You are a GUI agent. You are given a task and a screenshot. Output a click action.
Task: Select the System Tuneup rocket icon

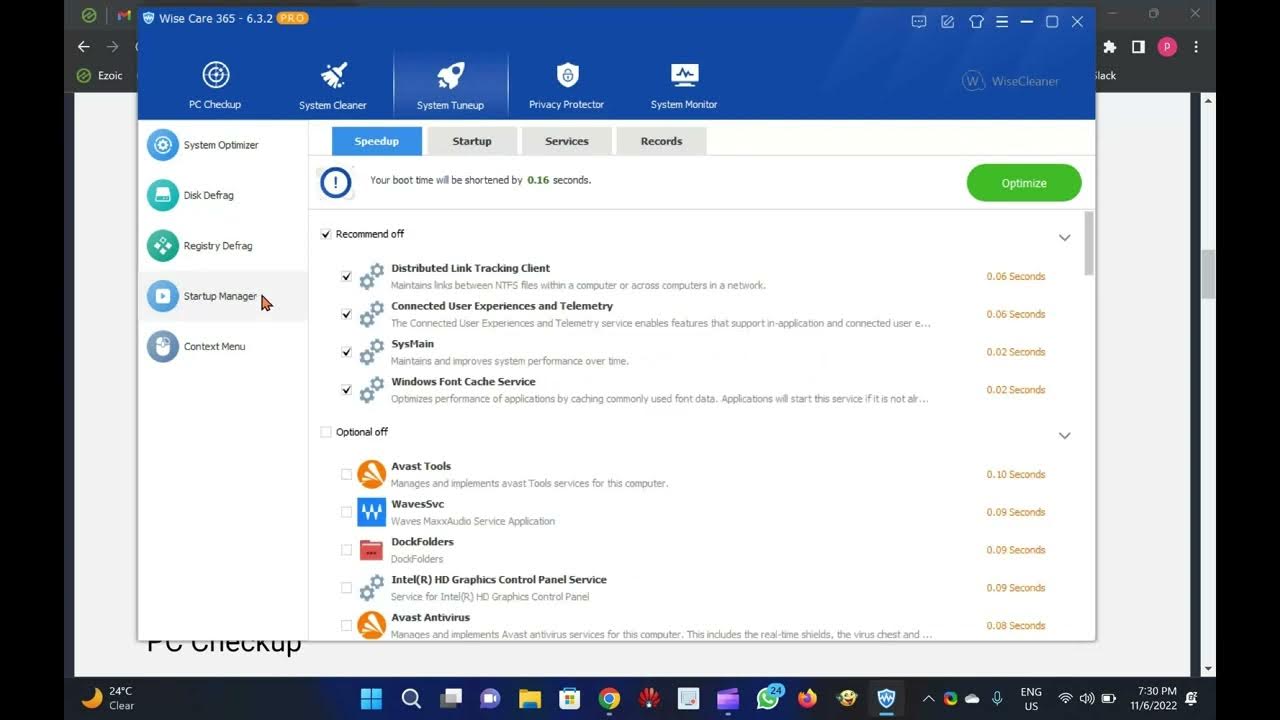pos(450,76)
